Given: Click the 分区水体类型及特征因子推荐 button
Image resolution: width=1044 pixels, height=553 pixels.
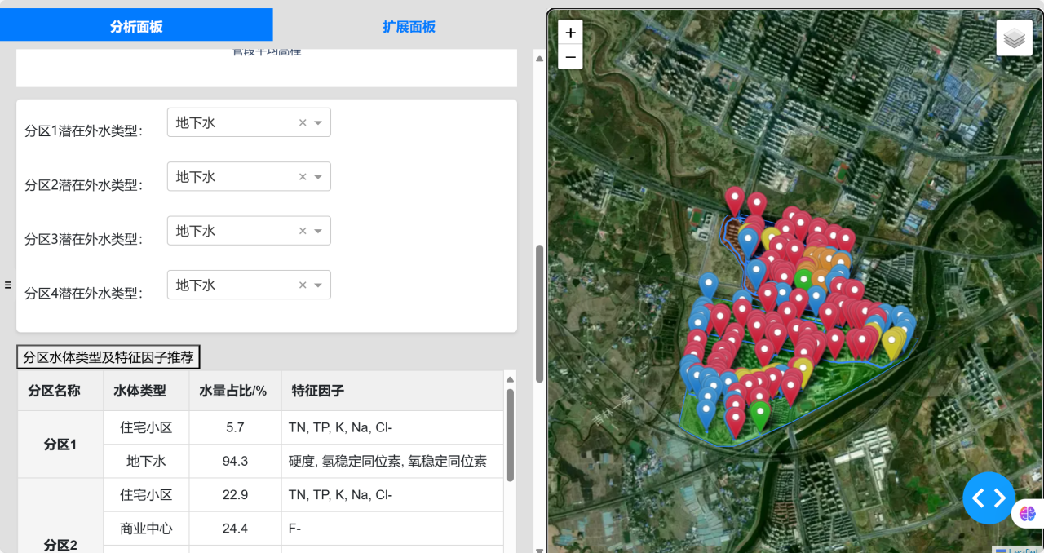Looking at the screenshot, I should click(x=108, y=357).
